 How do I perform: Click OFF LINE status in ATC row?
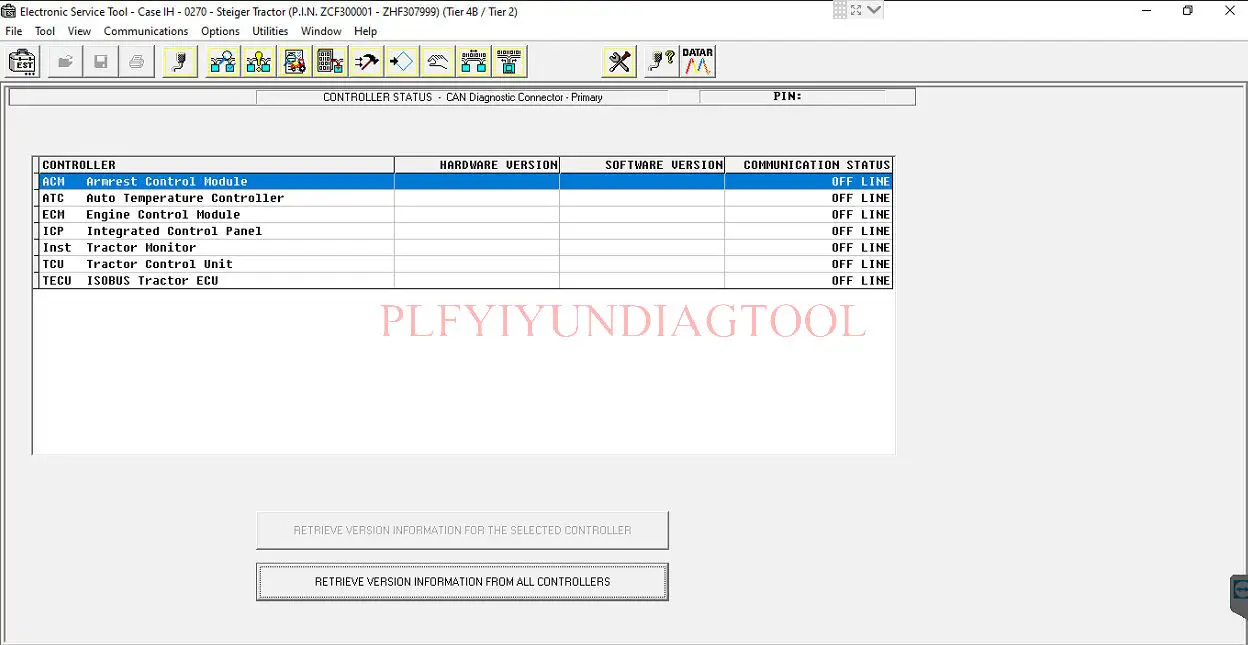[860, 198]
